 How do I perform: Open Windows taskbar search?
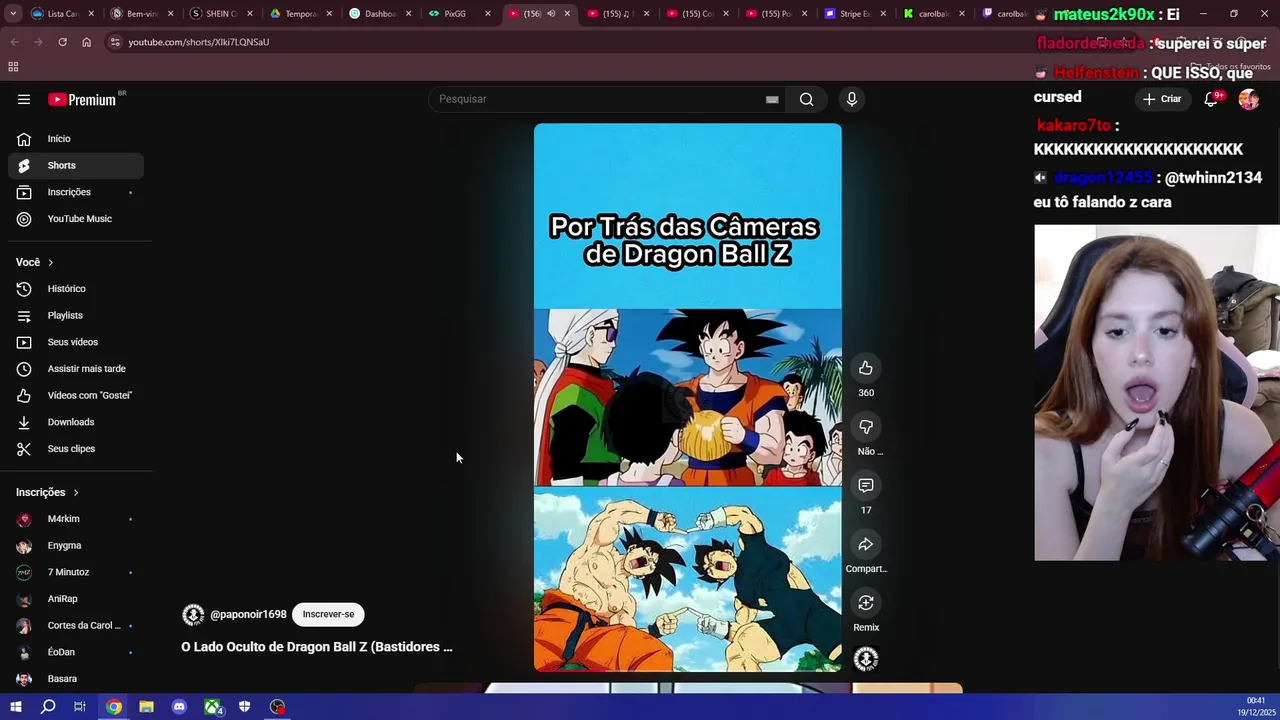coord(48,707)
